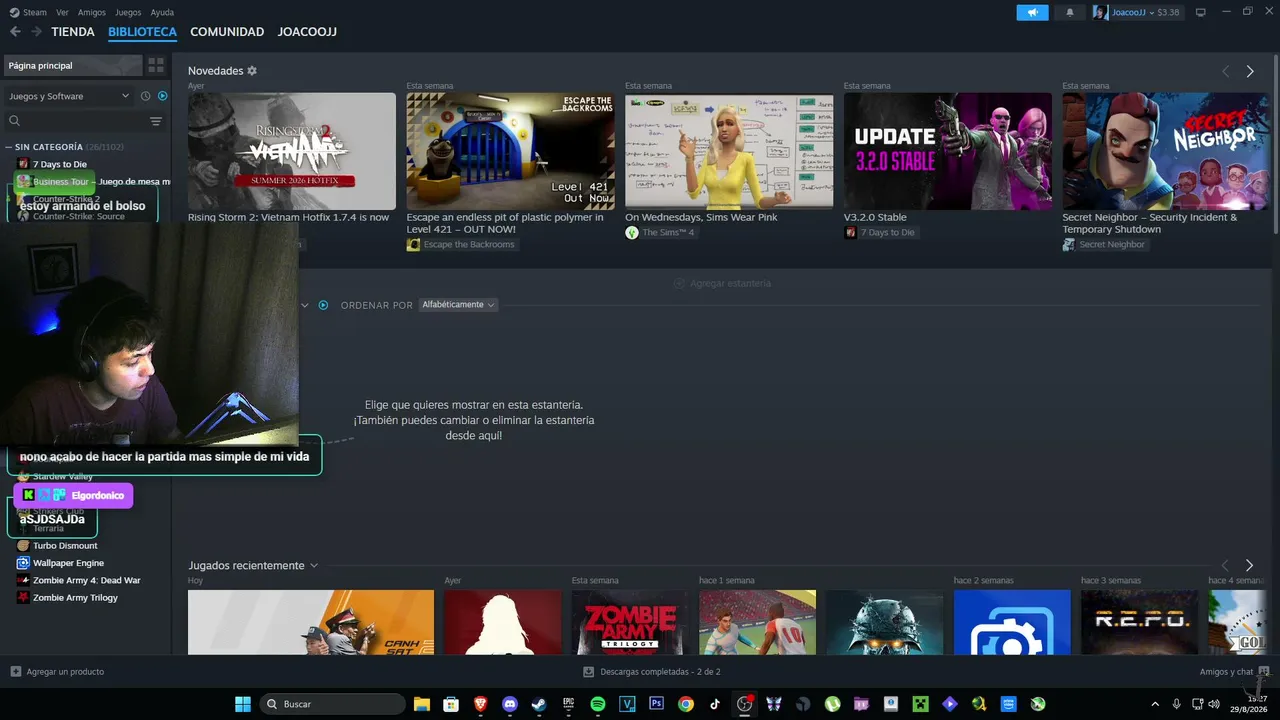Open Google Chrome from taskbar

click(685, 704)
